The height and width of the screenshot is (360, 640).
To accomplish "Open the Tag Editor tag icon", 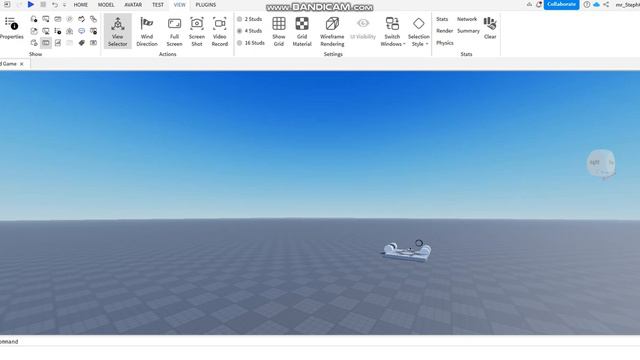I will [82, 43].
